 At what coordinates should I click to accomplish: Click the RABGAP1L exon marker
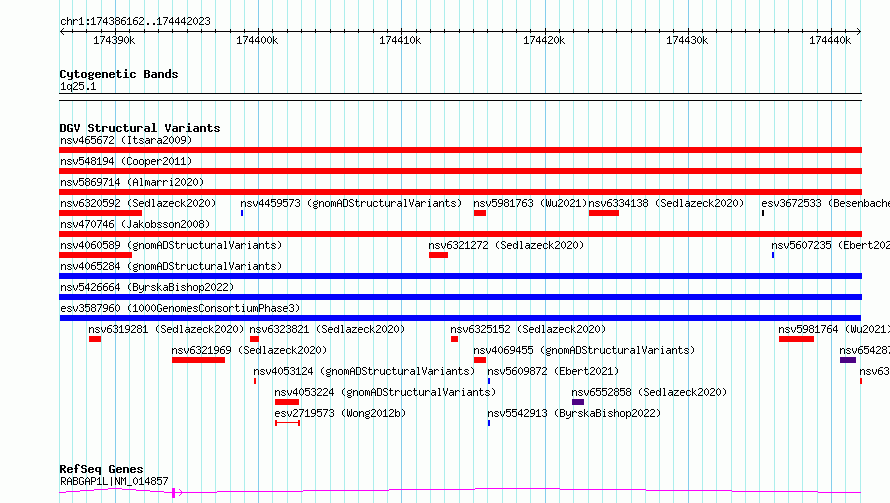click(173, 493)
